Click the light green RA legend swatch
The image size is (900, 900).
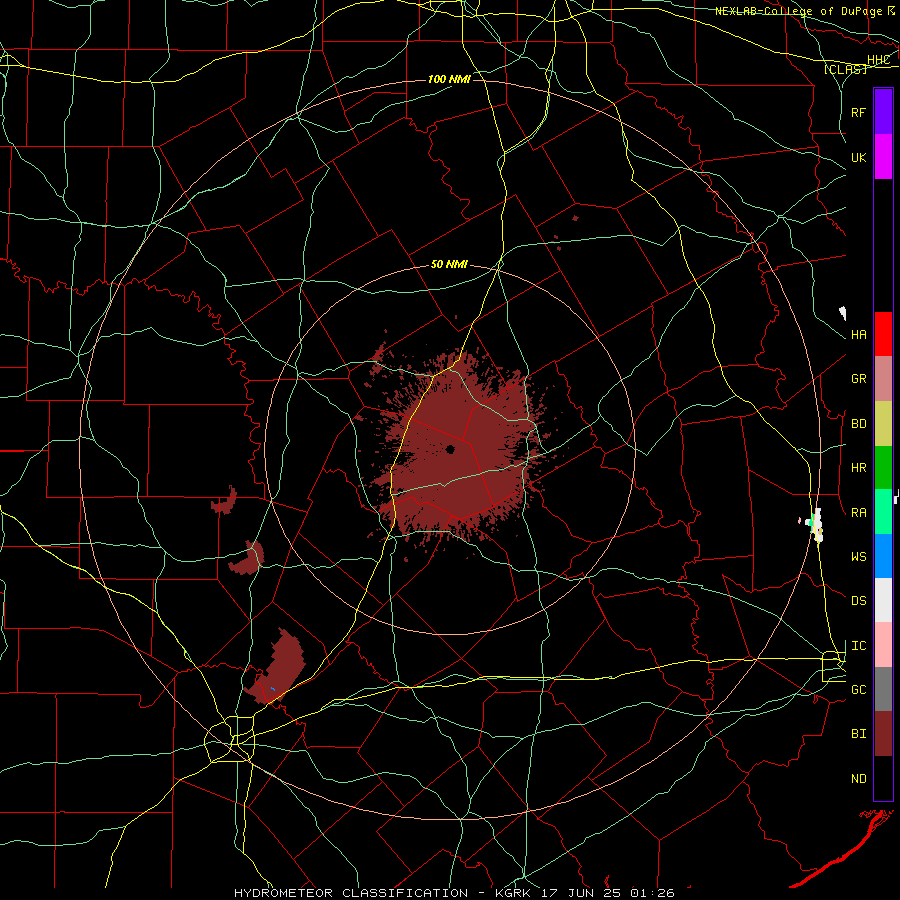pos(883,512)
